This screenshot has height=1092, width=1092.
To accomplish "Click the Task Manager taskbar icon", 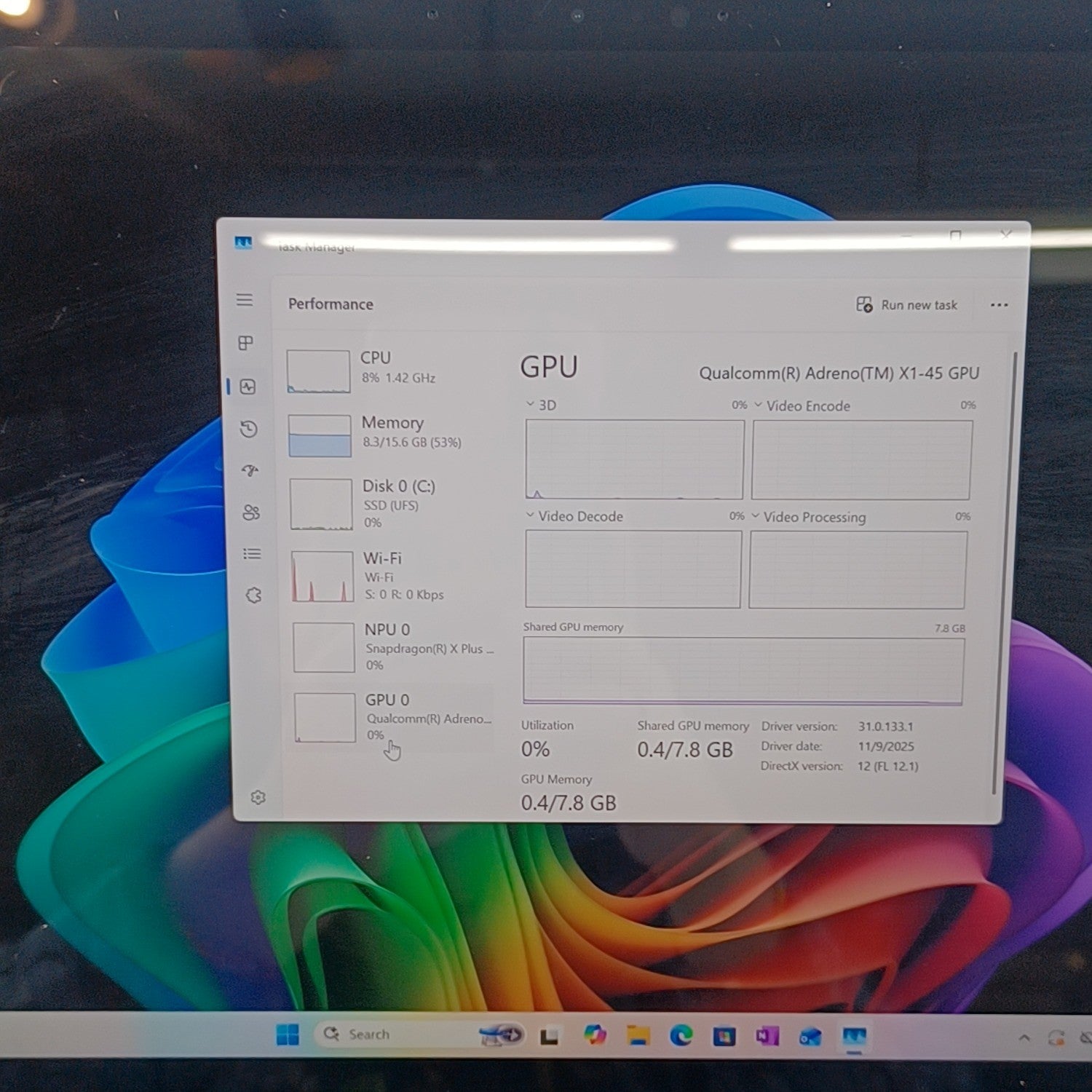I will (854, 1036).
